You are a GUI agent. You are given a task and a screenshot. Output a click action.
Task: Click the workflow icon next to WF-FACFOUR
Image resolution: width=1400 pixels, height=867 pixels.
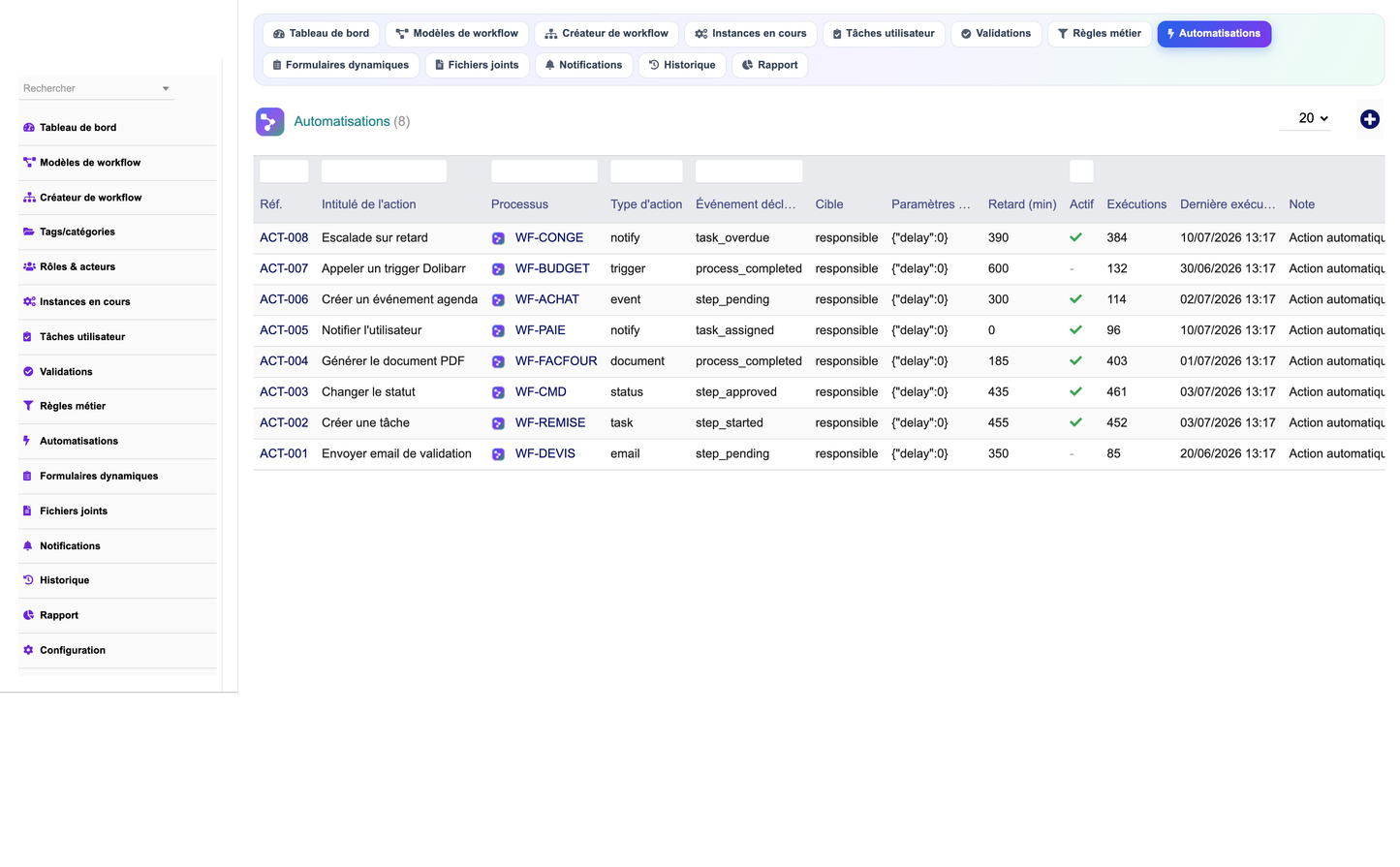coord(498,362)
